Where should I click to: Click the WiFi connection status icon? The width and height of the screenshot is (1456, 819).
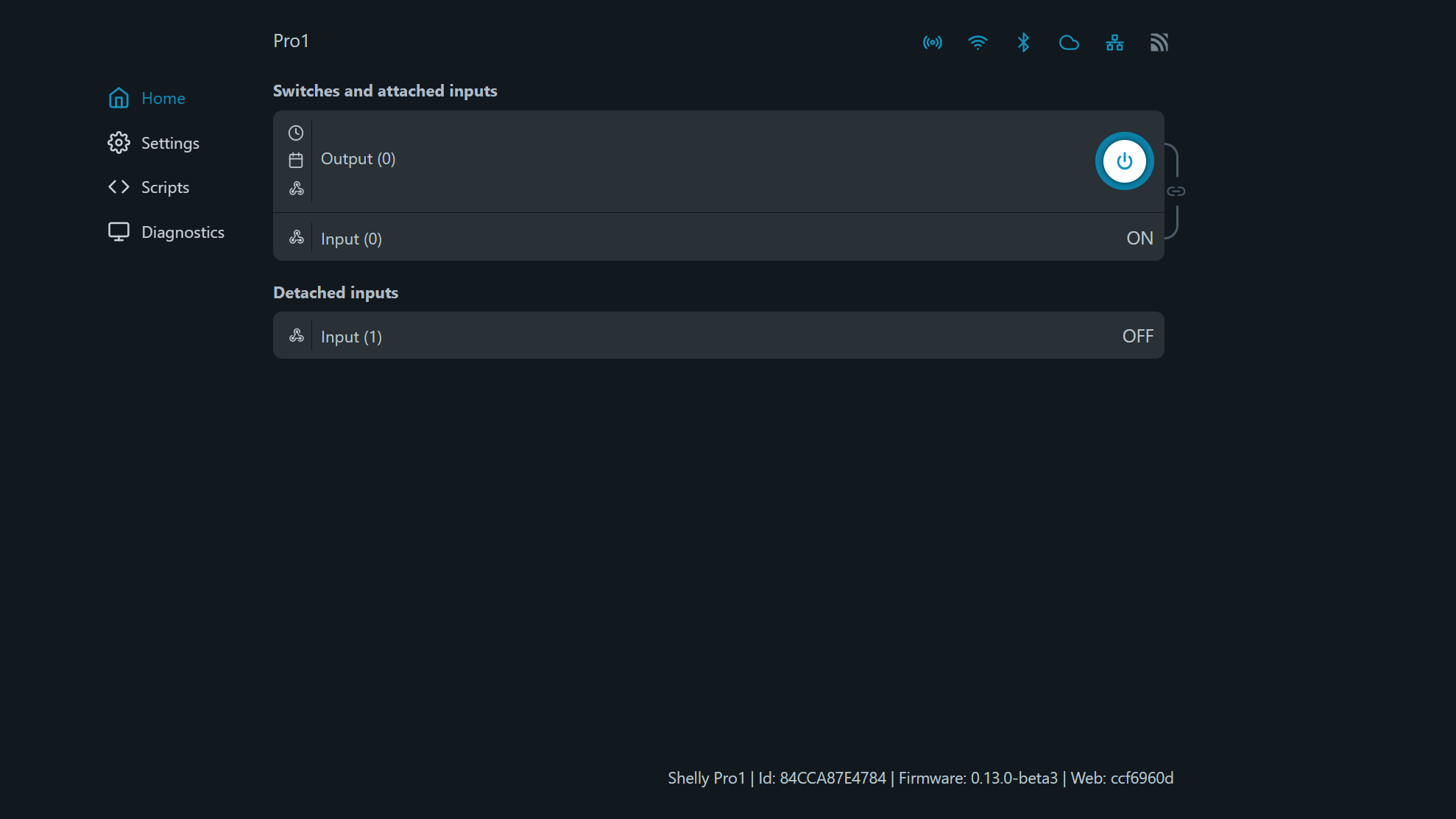coord(978,43)
